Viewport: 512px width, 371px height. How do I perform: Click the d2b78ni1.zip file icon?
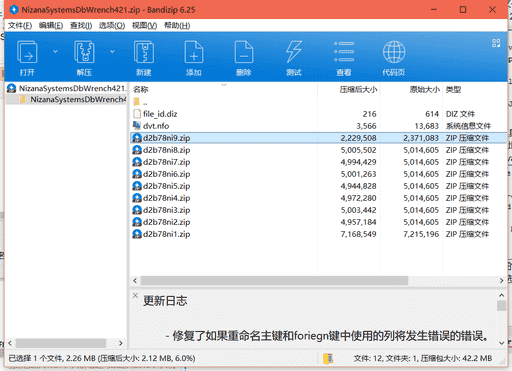[137, 234]
